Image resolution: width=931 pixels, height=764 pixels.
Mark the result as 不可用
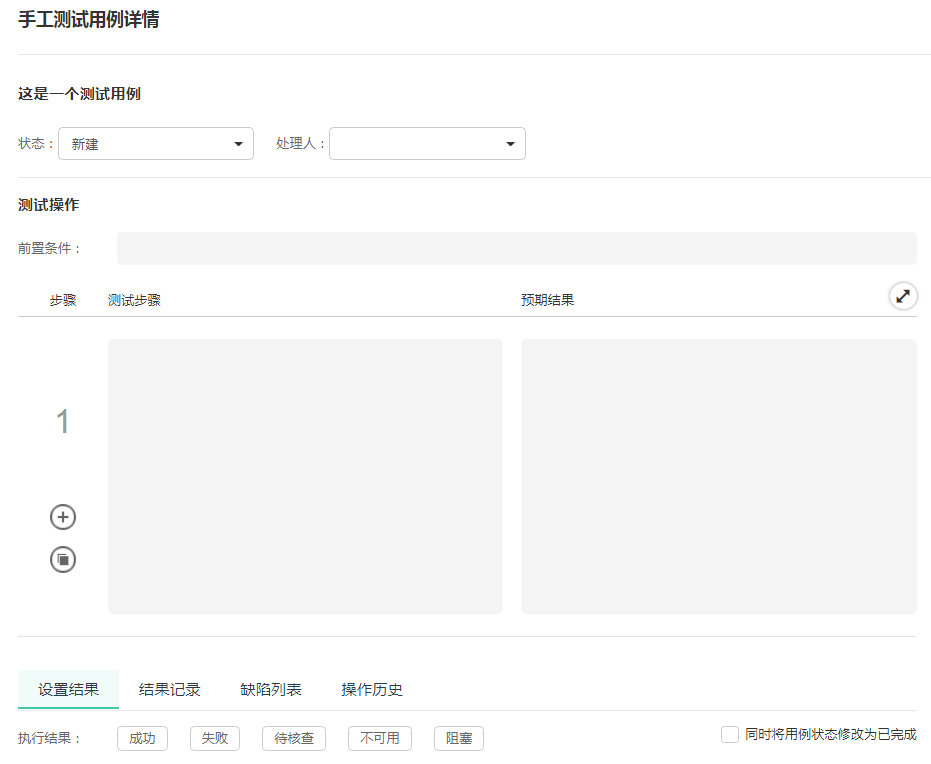click(x=379, y=738)
